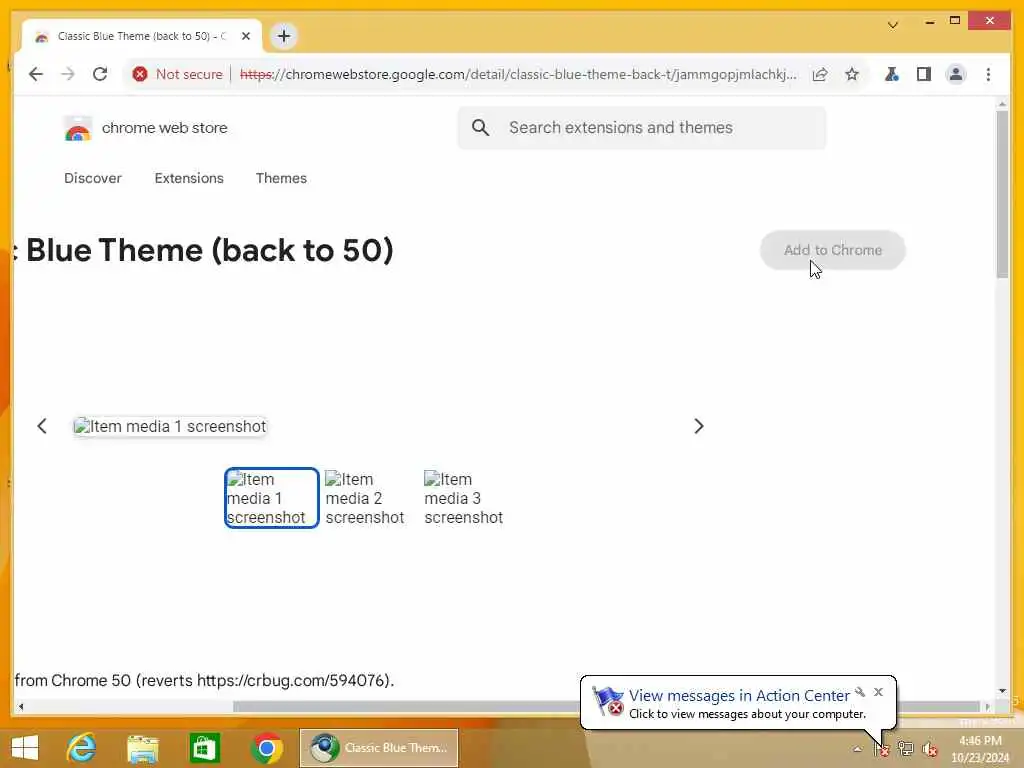Click the Action Center flag tray icon
Screen dimensions: 1024x768
tap(882, 748)
